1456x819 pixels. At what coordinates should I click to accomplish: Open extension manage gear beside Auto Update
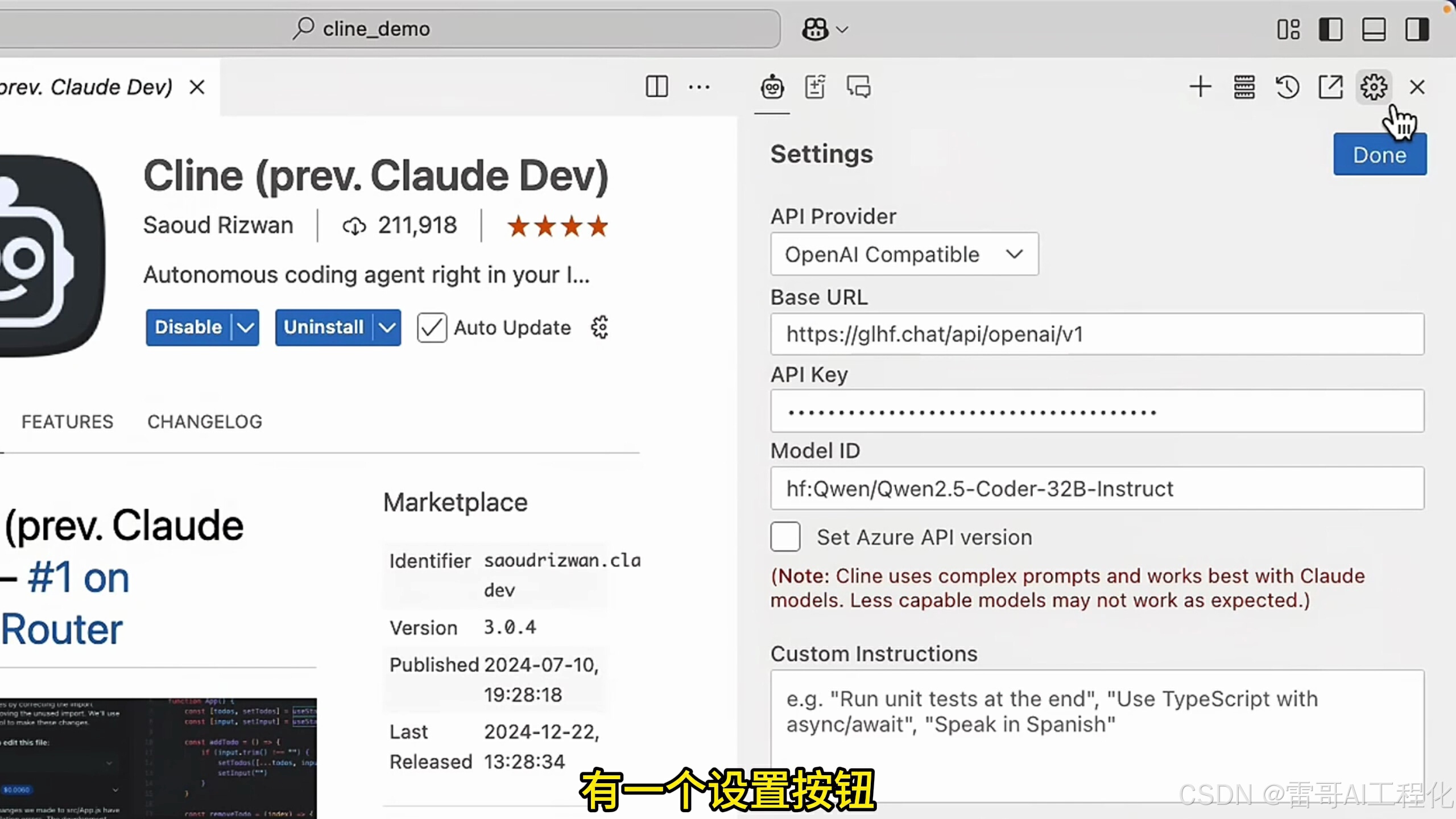599,328
